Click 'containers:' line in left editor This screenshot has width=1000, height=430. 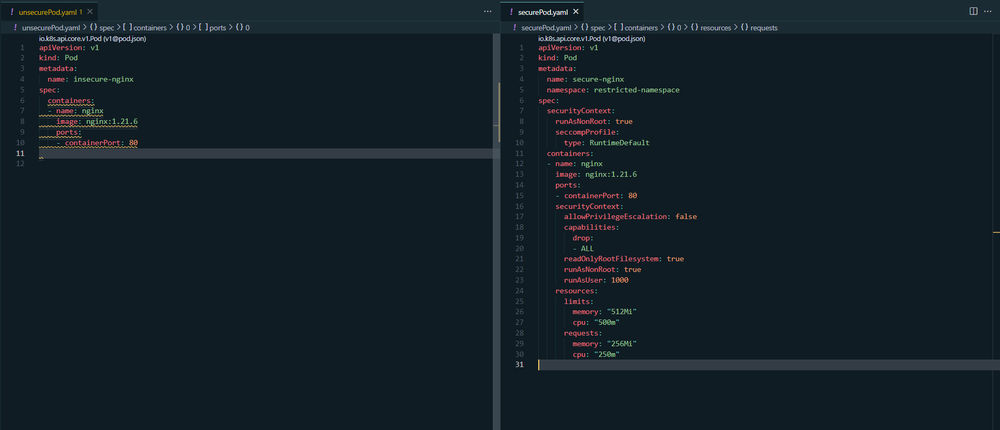click(71, 101)
